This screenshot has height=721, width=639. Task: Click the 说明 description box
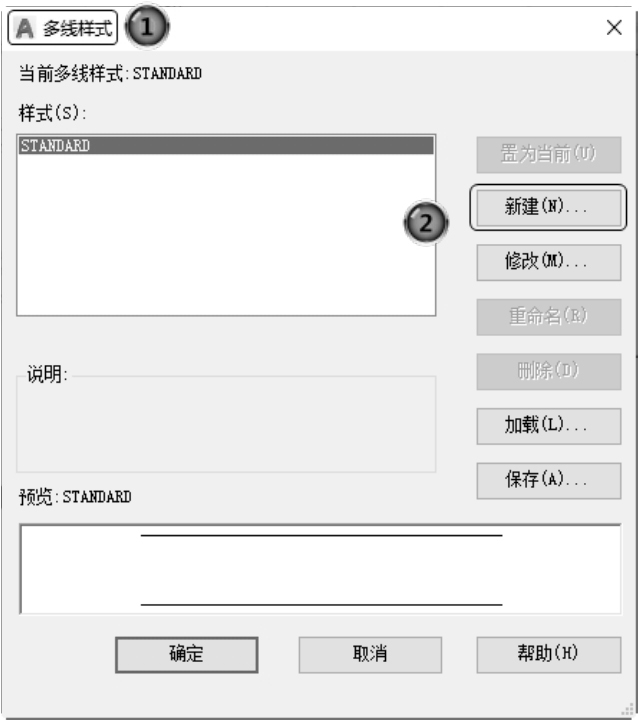pos(226,424)
